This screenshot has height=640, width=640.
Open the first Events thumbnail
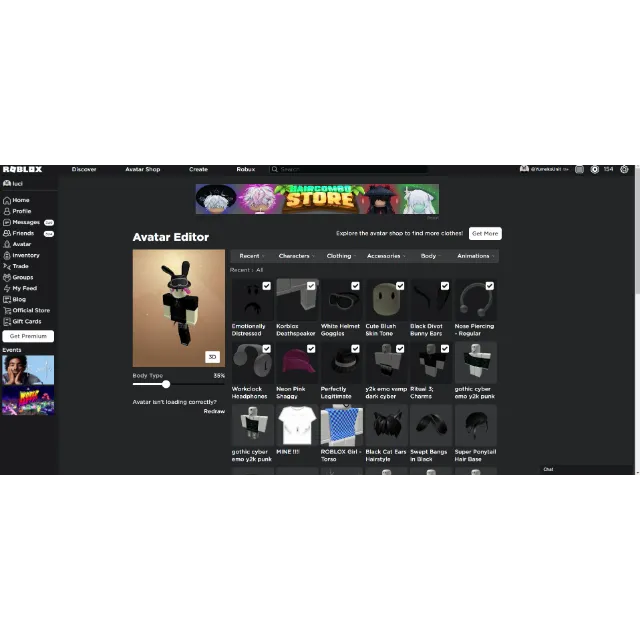coord(28,370)
